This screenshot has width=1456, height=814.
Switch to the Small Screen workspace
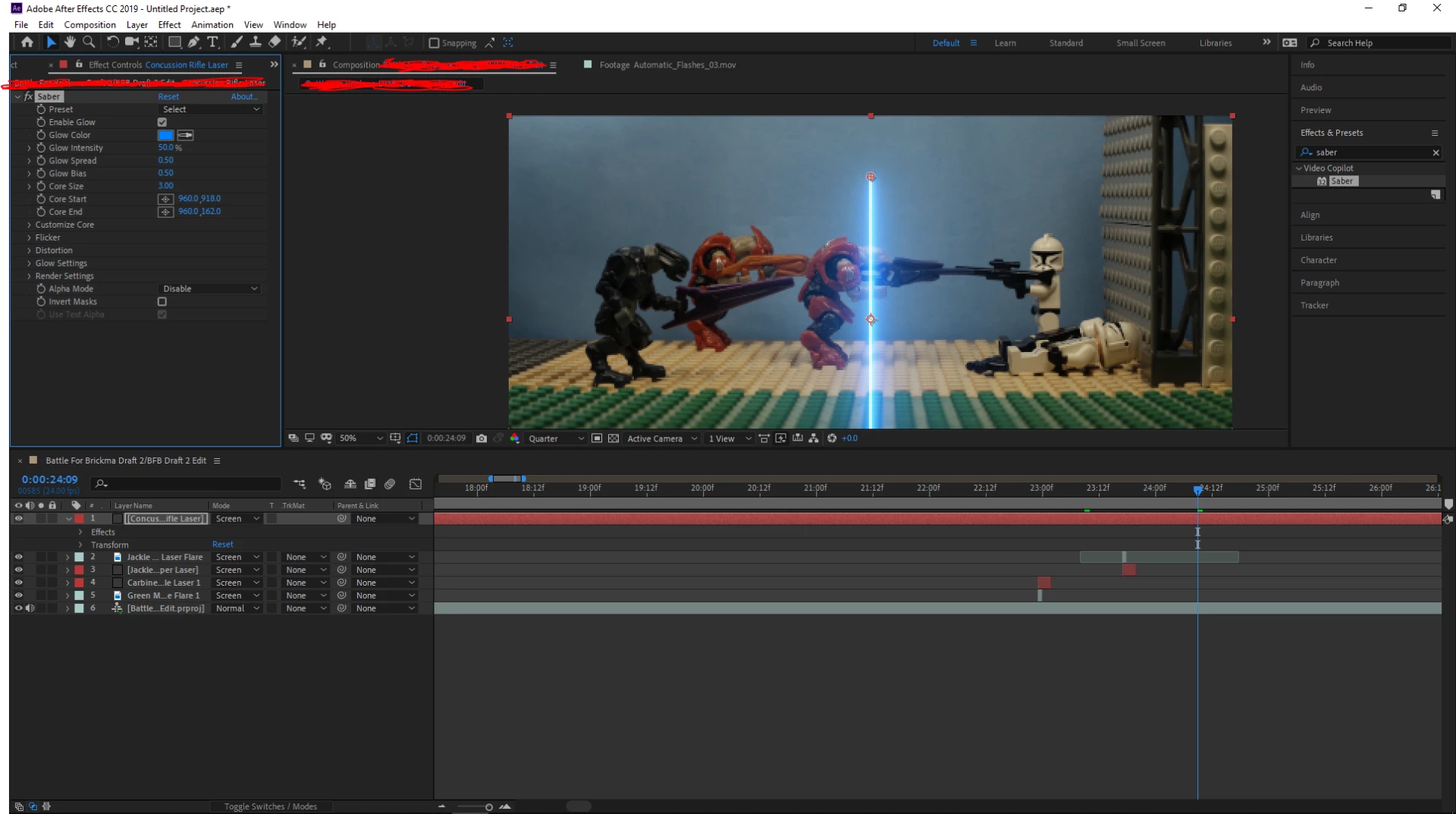point(1141,43)
